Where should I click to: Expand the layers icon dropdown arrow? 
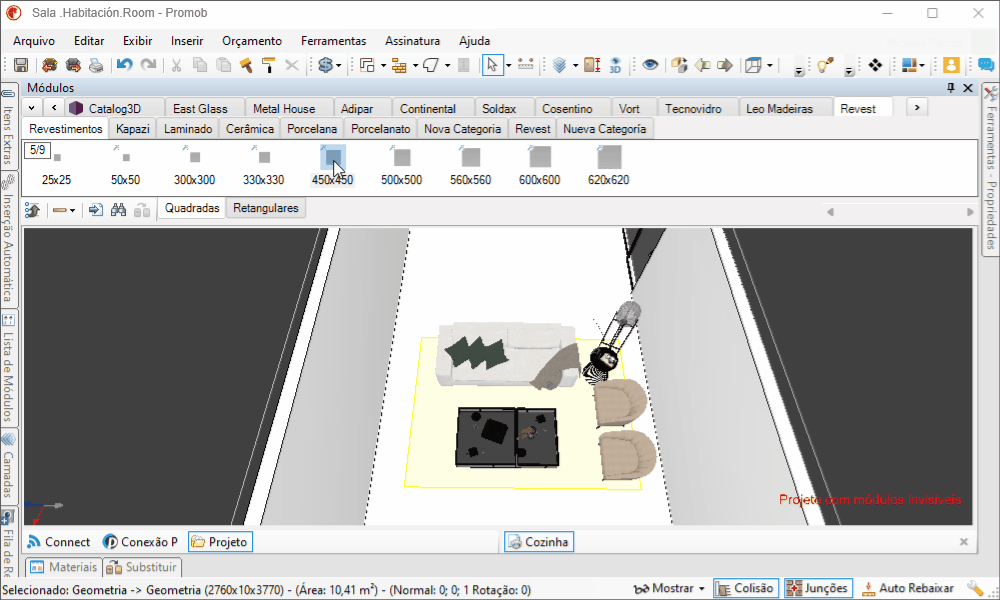coord(575,65)
